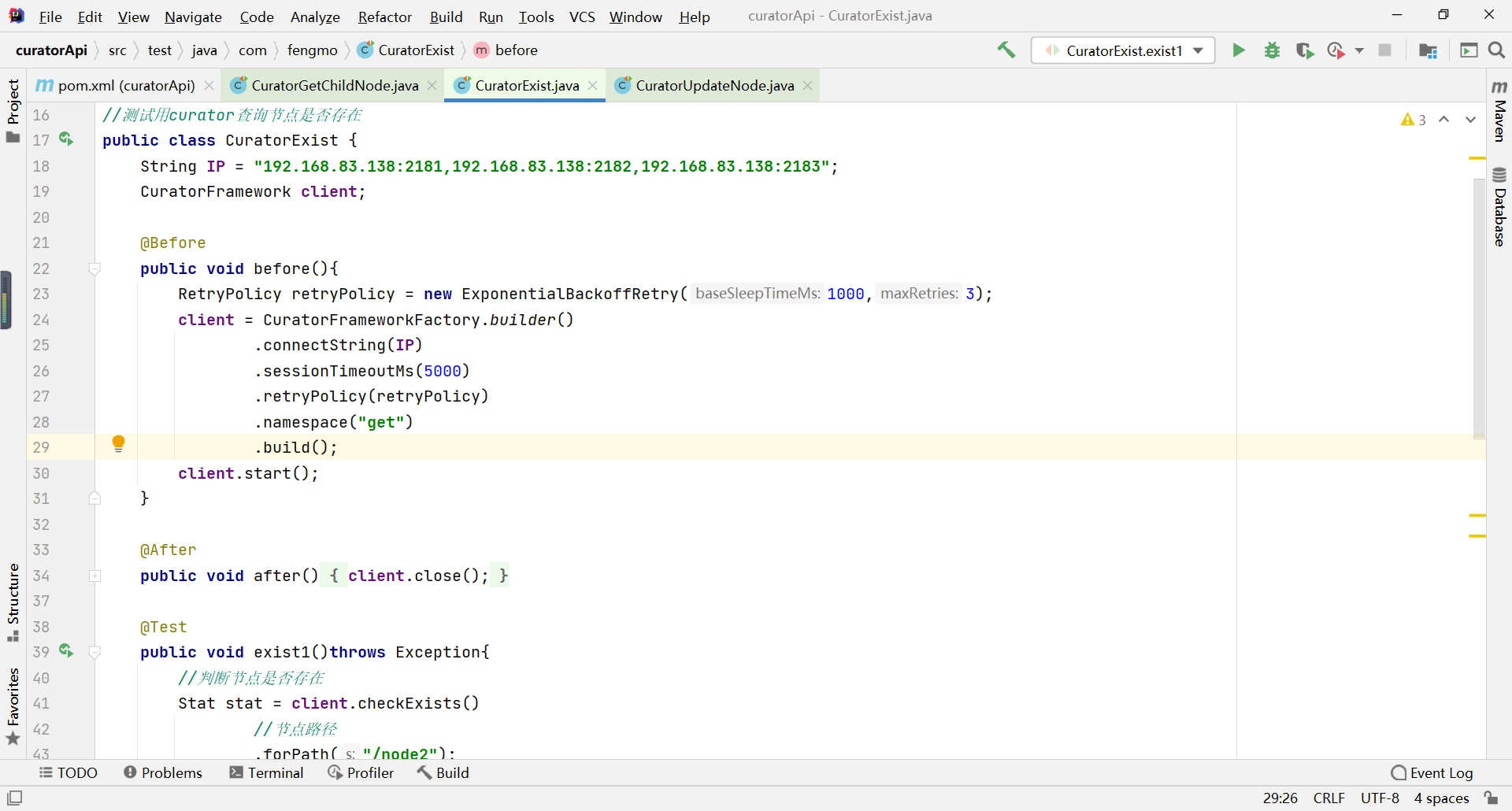Open Search Everywhere magnifier icon
The image size is (1512, 811).
pos(1496,50)
